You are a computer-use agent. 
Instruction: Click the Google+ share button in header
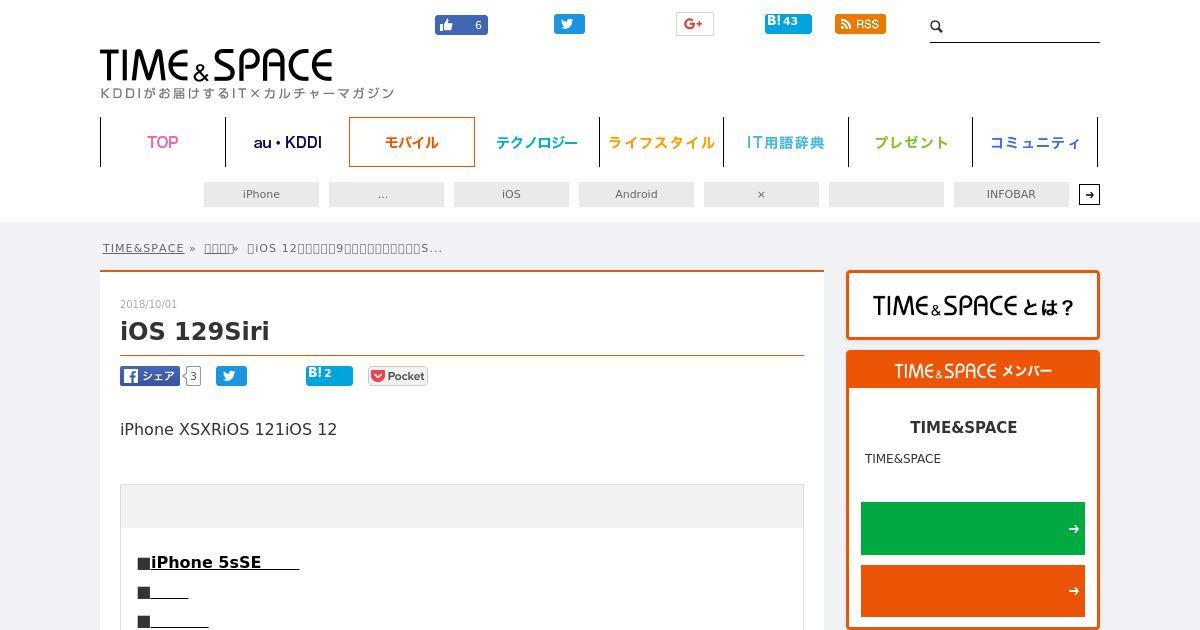(695, 24)
